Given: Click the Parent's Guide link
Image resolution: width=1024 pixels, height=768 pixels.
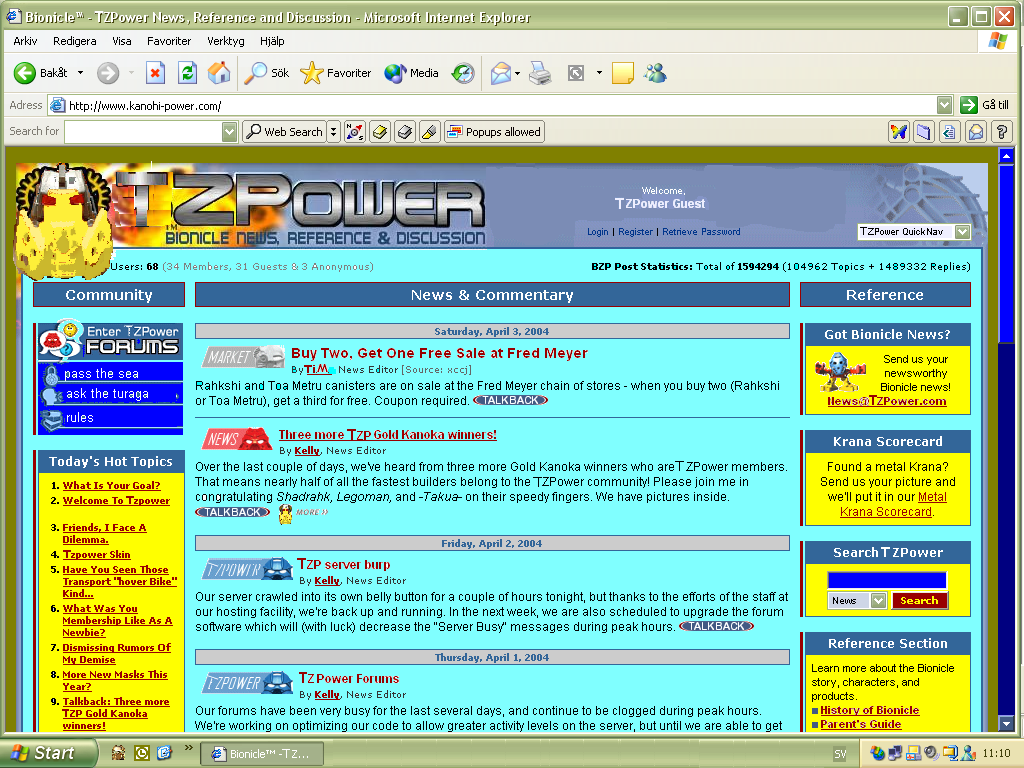Looking at the screenshot, I should click(x=861, y=724).
